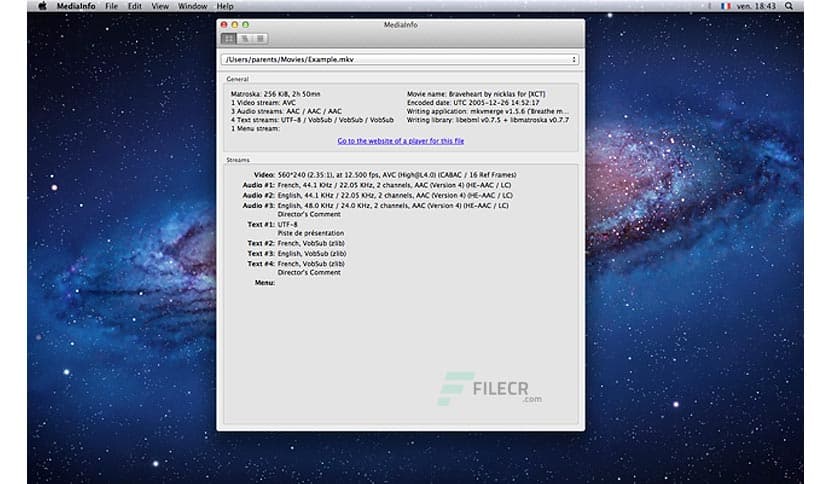Click 'Piste de présentation' text

pos(311,233)
